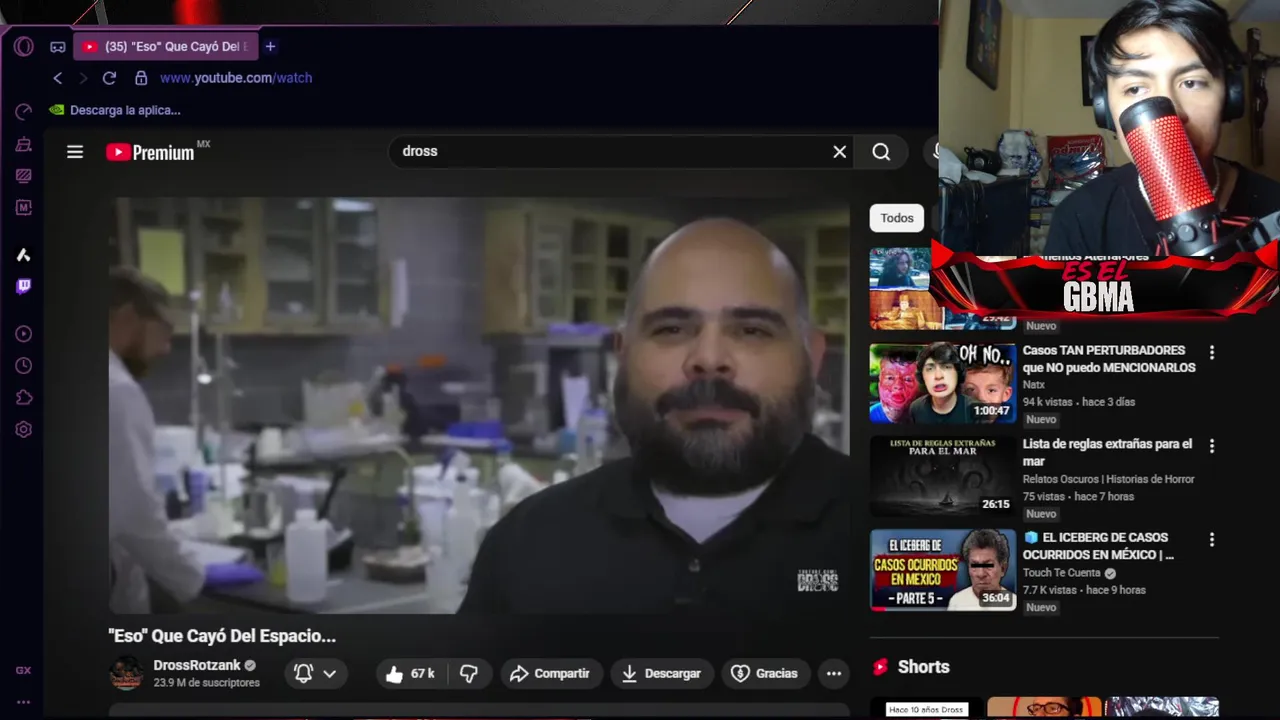Reload the YouTube page

[109, 78]
